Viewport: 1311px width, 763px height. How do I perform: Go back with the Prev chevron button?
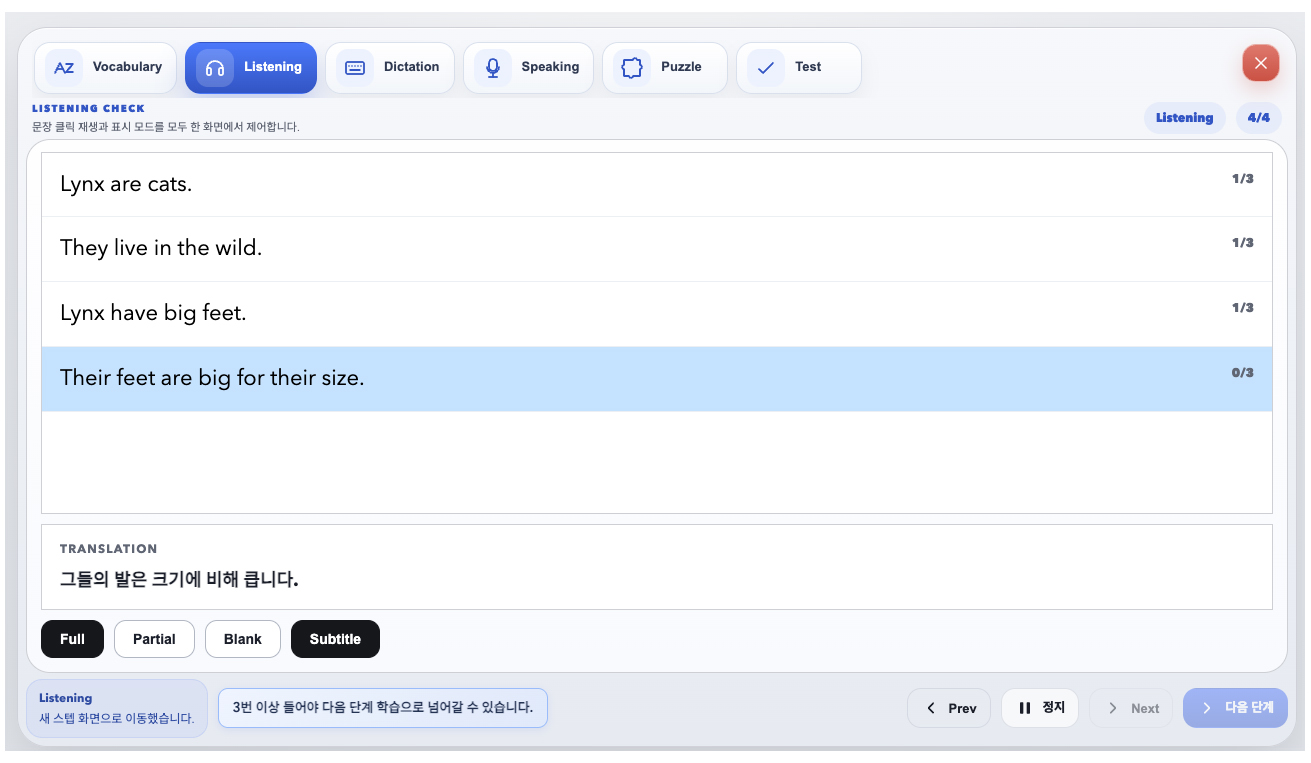tap(949, 708)
